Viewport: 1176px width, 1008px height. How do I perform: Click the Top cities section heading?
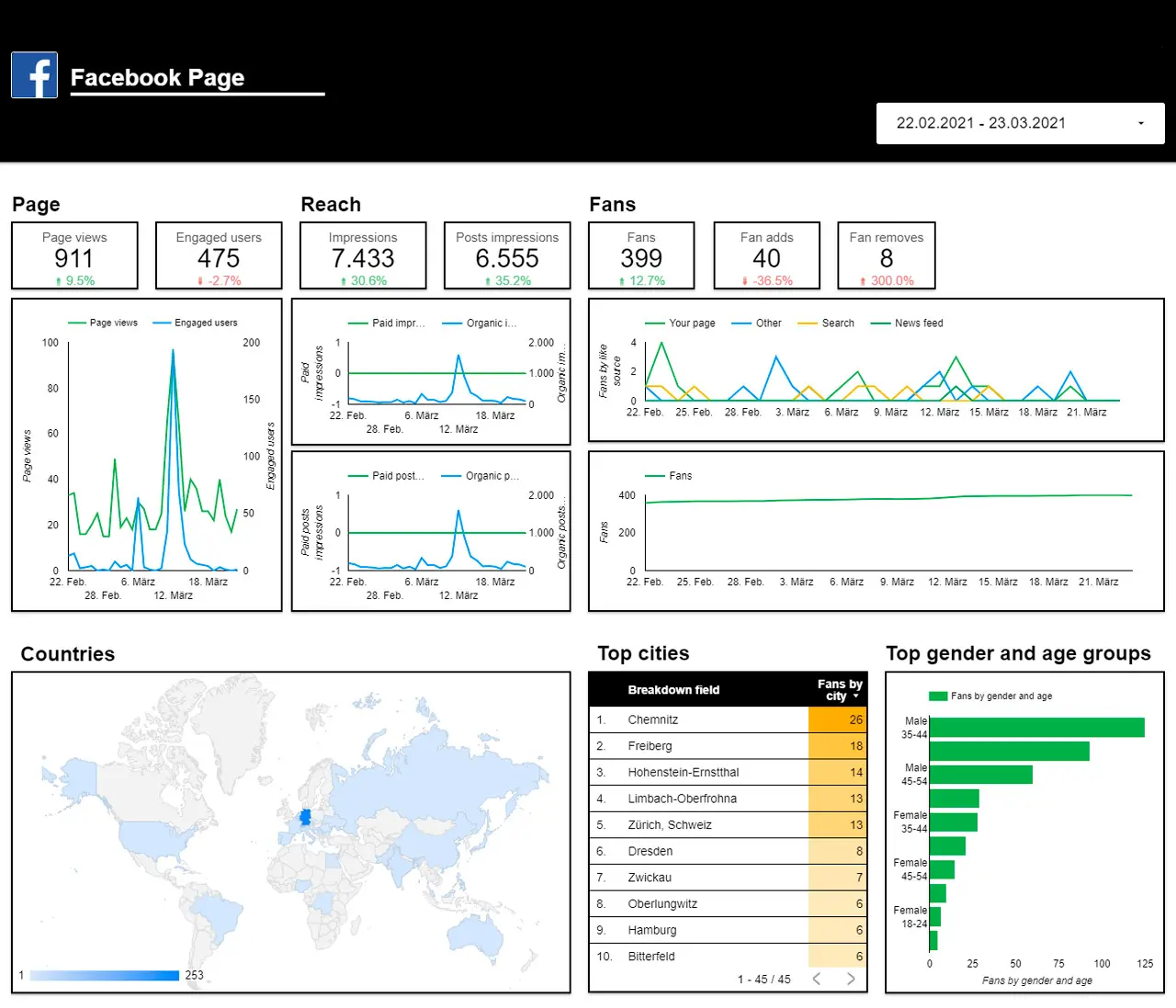point(643,653)
